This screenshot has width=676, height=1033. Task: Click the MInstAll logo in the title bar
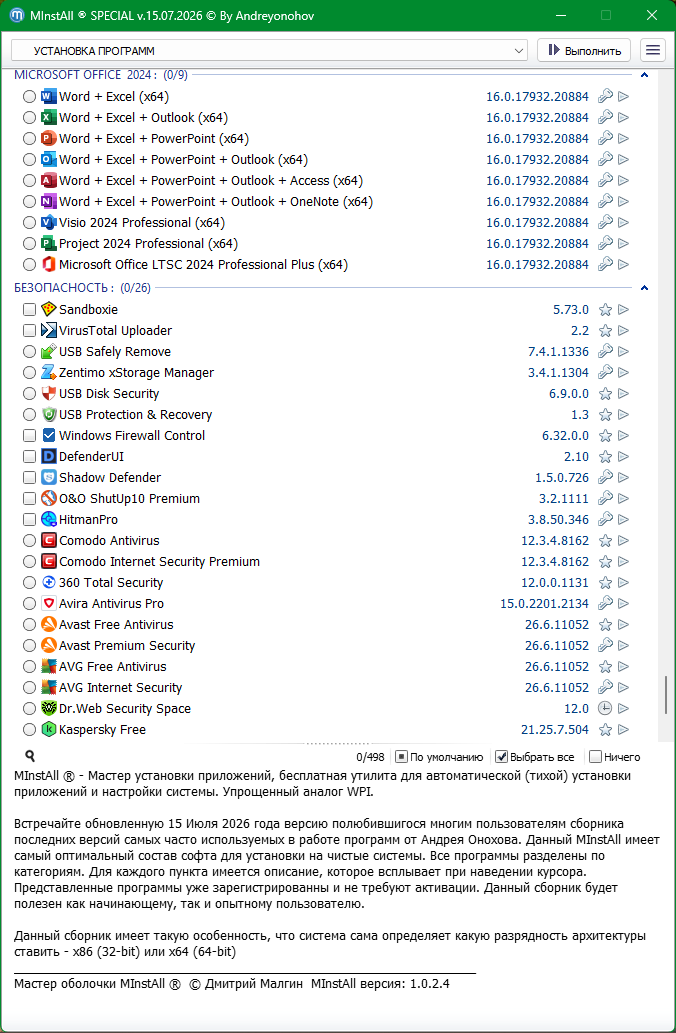[17, 15]
